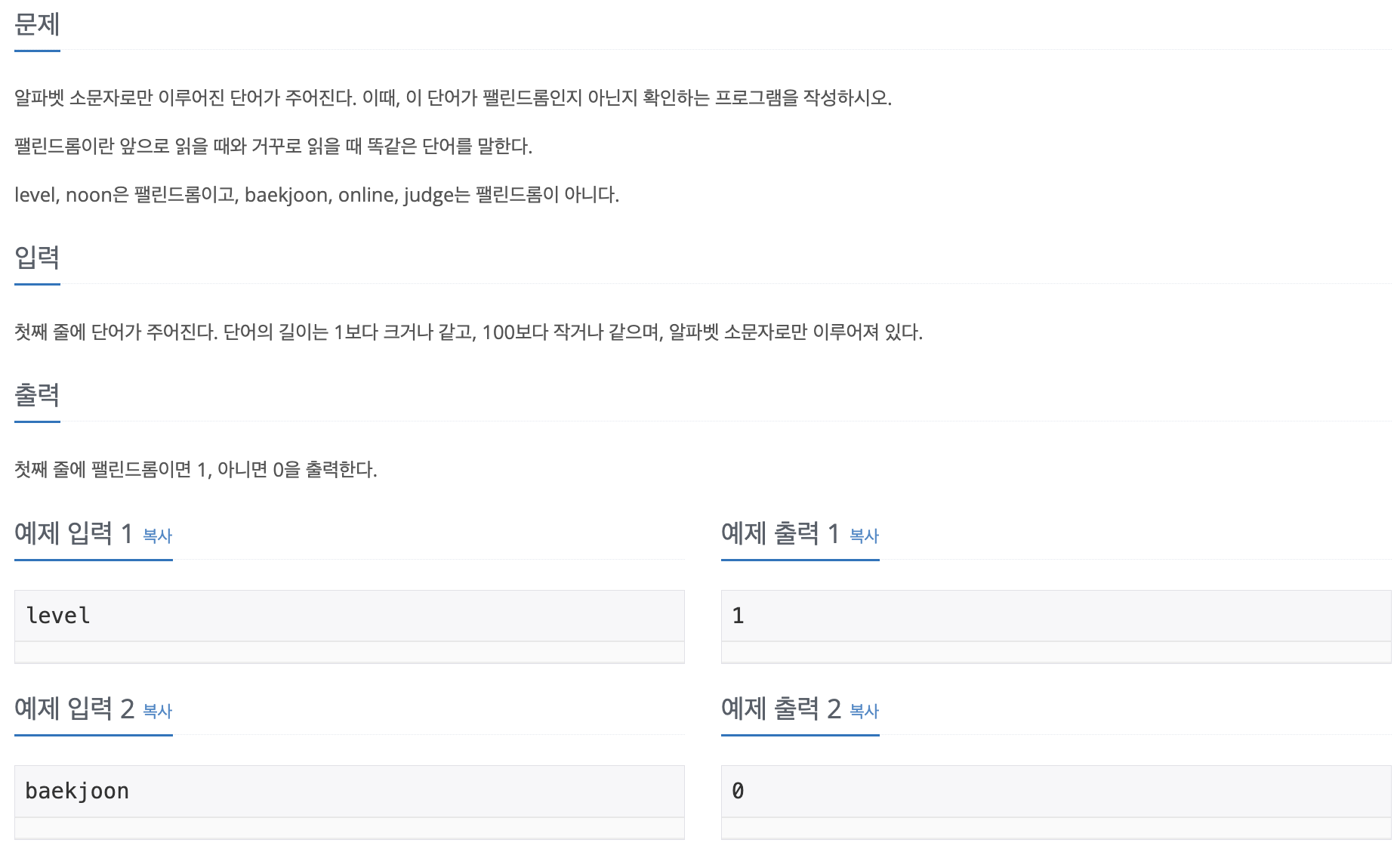Click the 예제 입력 1 heading text
This screenshot has height=846, width=1400.
pos(72,534)
